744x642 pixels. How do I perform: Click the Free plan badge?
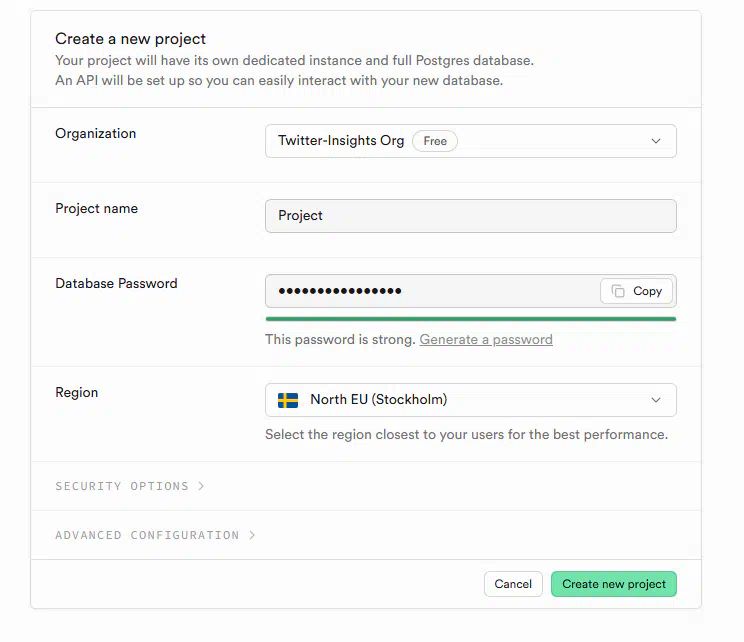point(435,141)
